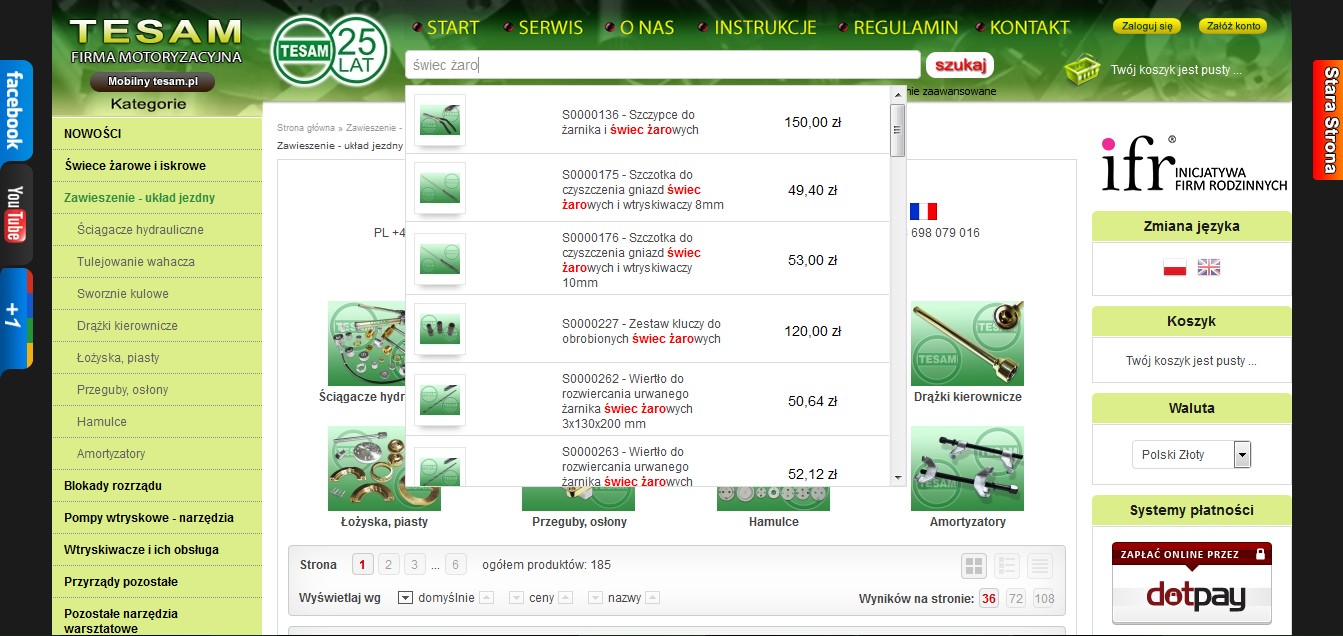Open the KONTAKT menu item
The image size is (1343, 636).
pyautogui.click(x=1029, y=28)
